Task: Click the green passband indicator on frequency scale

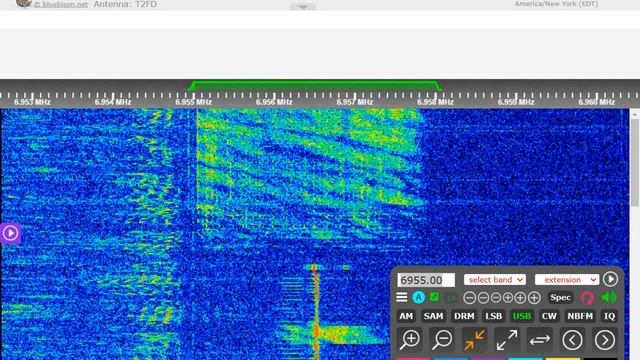Action: pos(314,86)
